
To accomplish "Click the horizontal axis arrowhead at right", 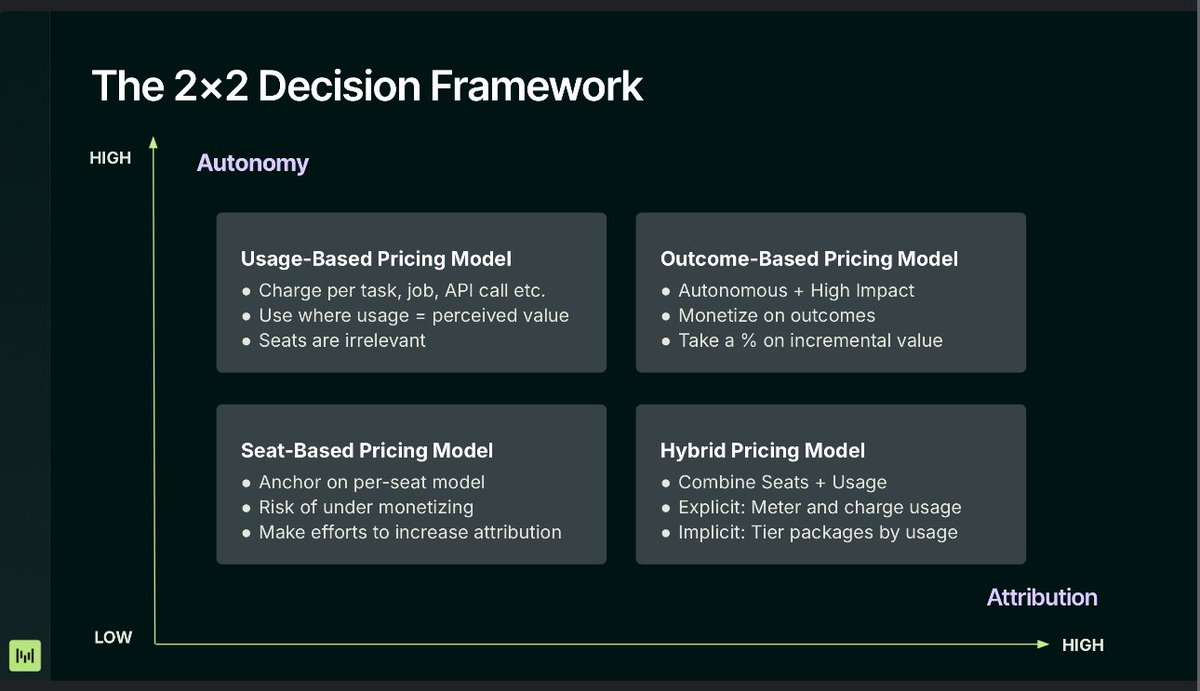I will coord(1043,645).
